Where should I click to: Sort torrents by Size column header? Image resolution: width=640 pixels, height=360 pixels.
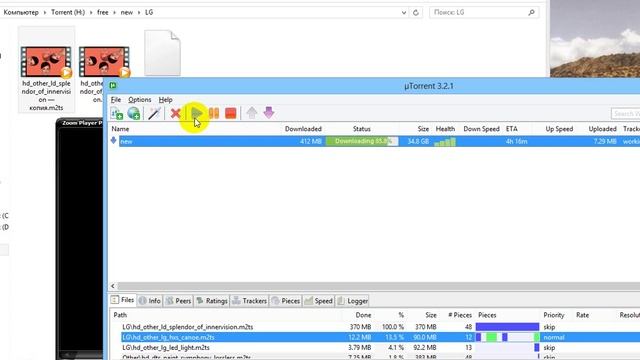(423, 129)
